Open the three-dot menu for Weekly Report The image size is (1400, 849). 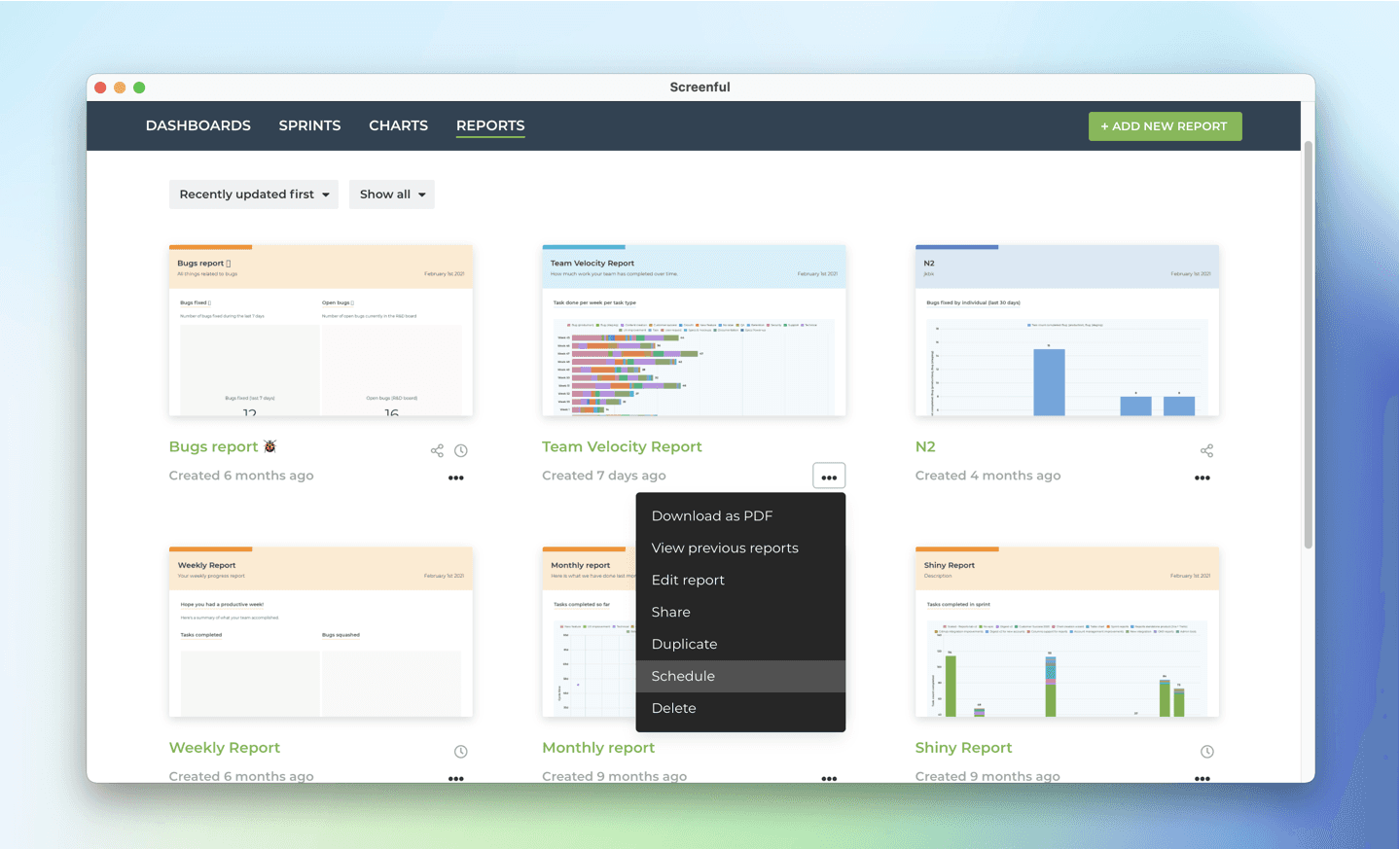tap(456, 778)
